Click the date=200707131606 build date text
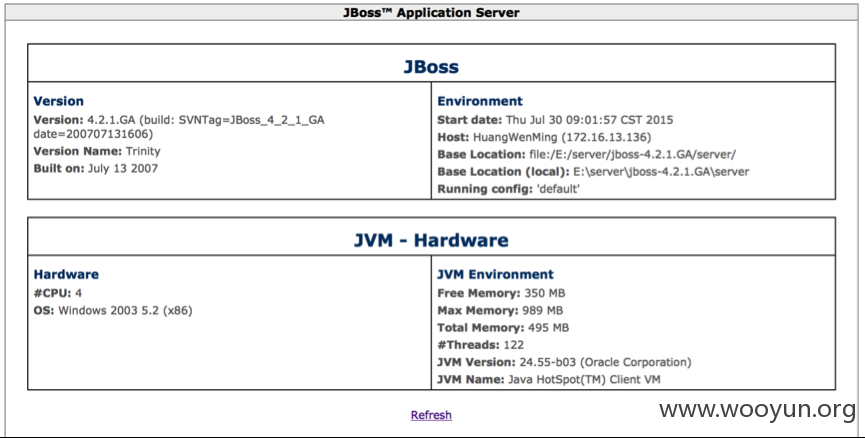 click(93, 134)
